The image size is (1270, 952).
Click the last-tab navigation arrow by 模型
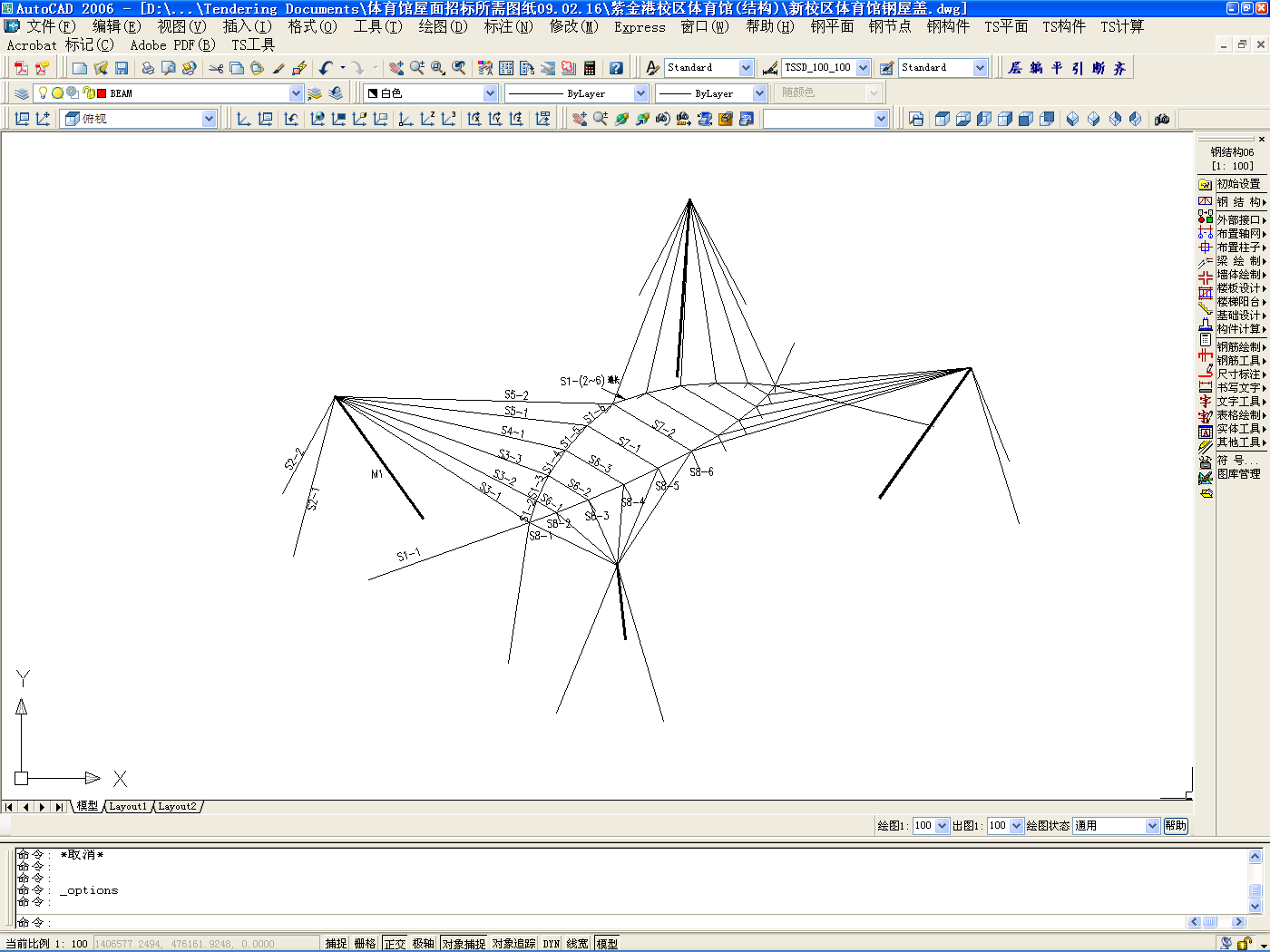(59, 807)
